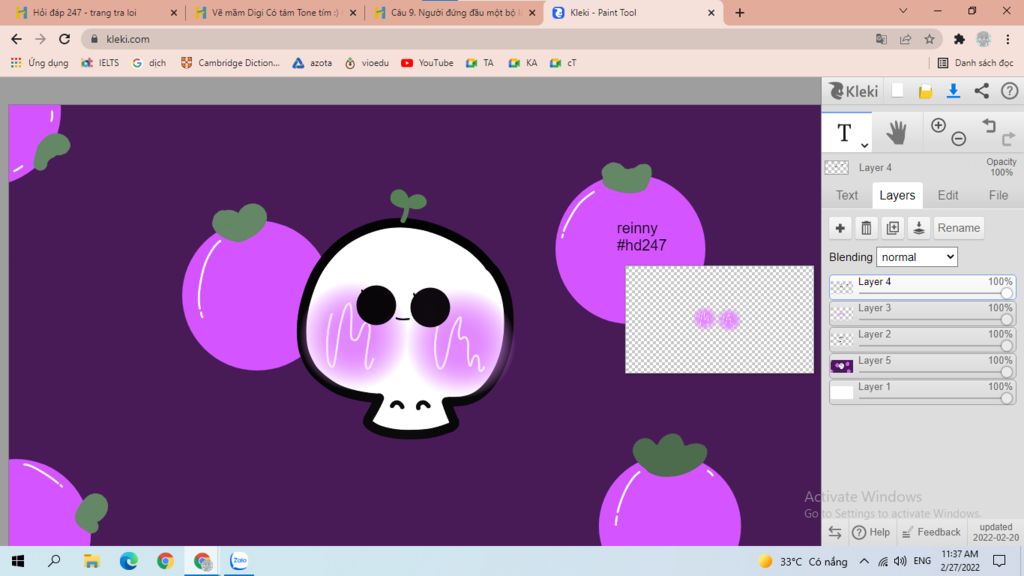Open the Chrome three-dot menu
Image resolution: width=1024 pixels, height=576 pixels.
coord(1008,39)
